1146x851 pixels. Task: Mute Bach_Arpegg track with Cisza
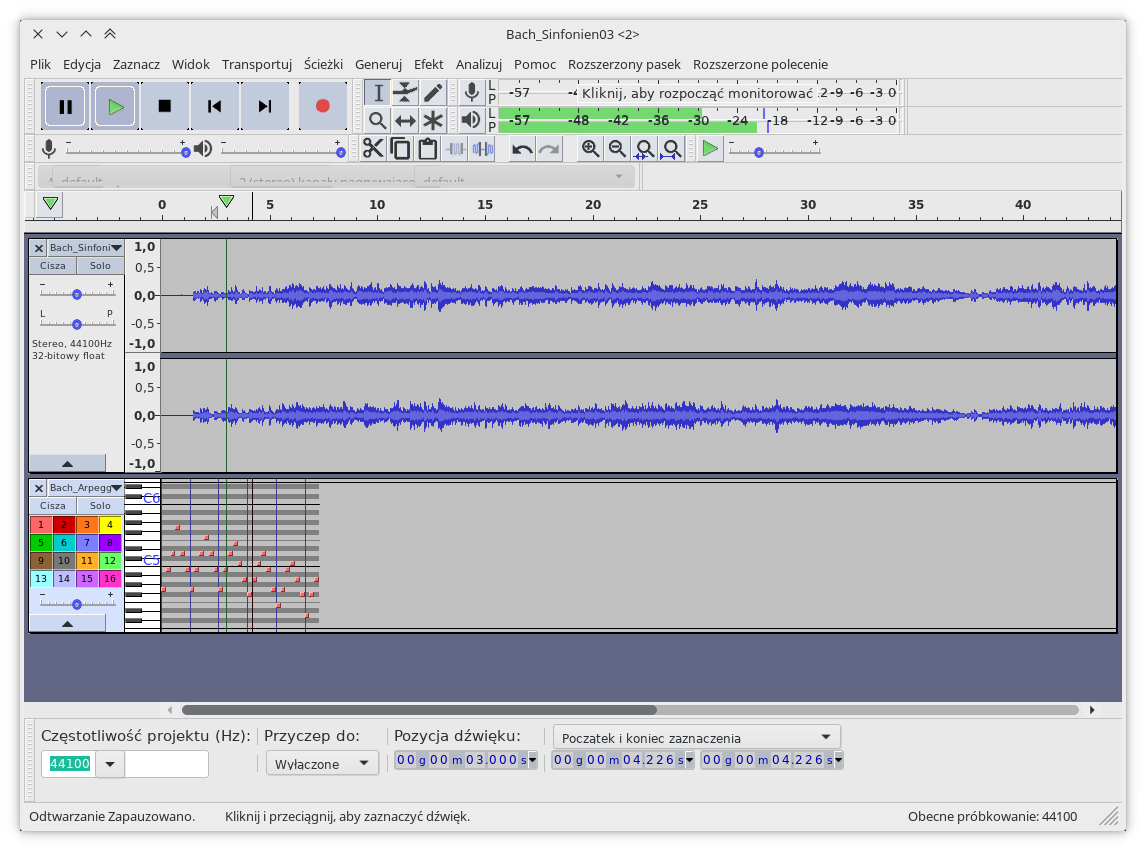pos(53,506)
